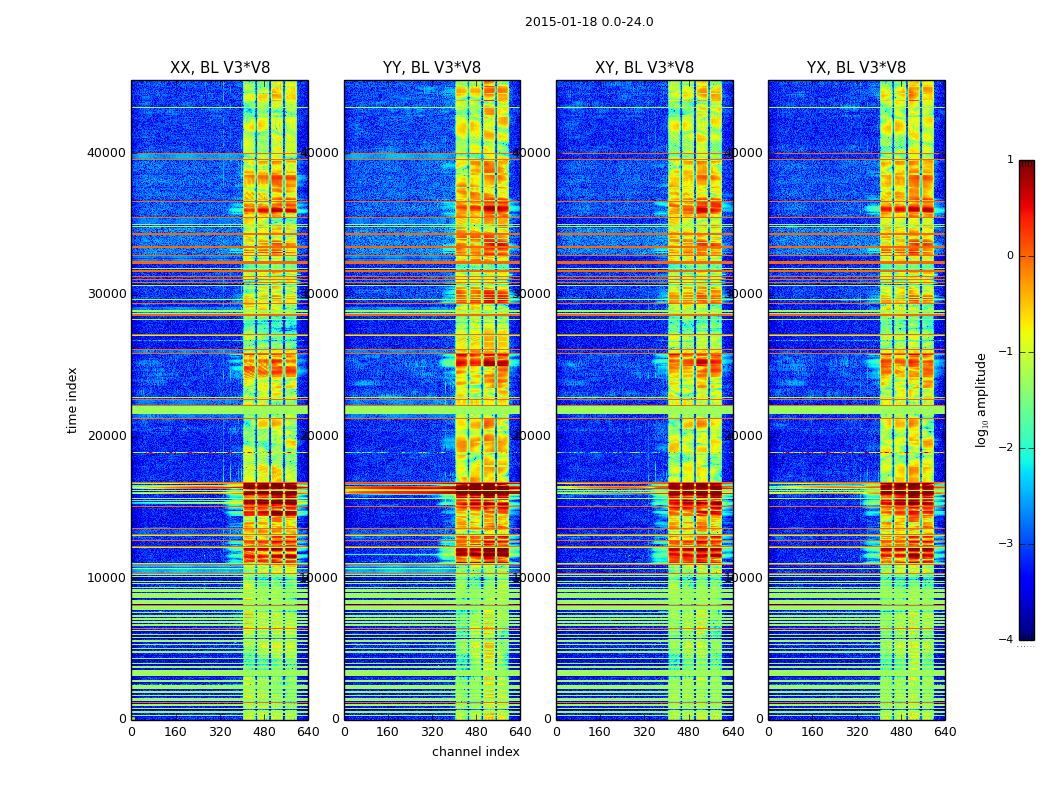Click the 2015-01-18 0.0-24.0 figure title
This screenshot has width=1050, height=800.
tap(589, 22)
